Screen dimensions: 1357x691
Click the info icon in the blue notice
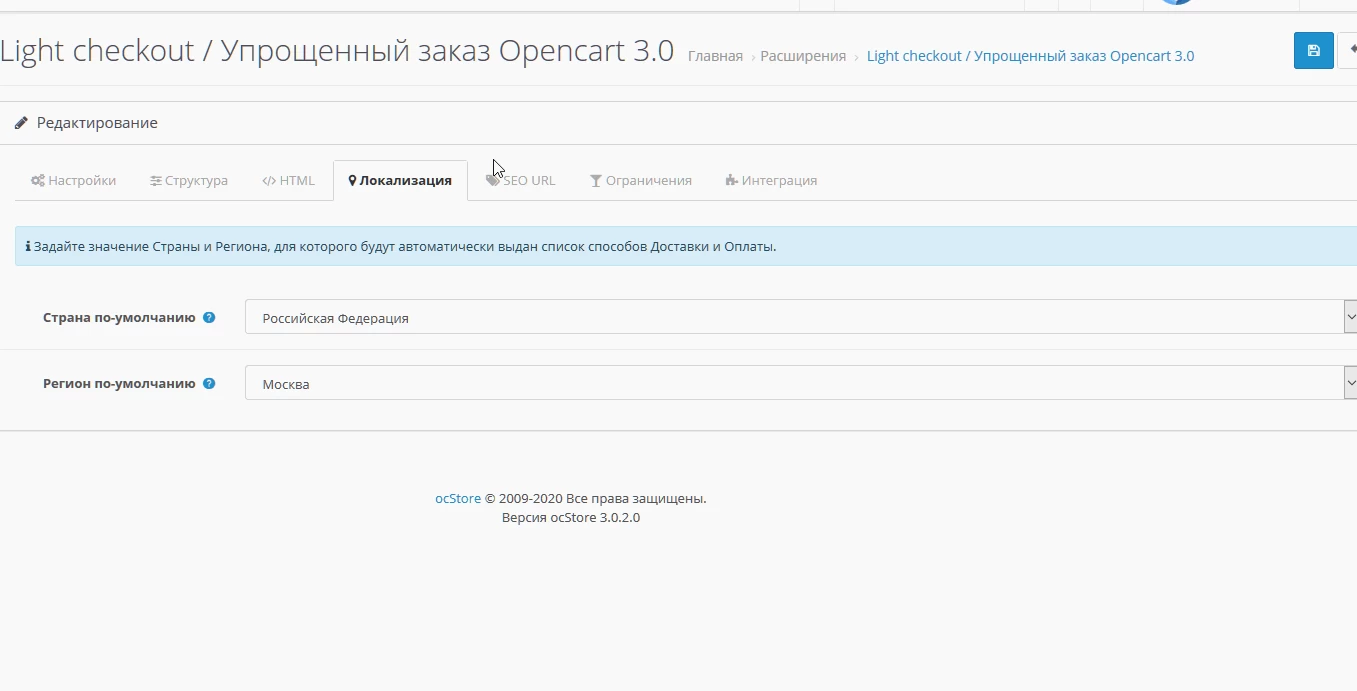coord(28,246)
